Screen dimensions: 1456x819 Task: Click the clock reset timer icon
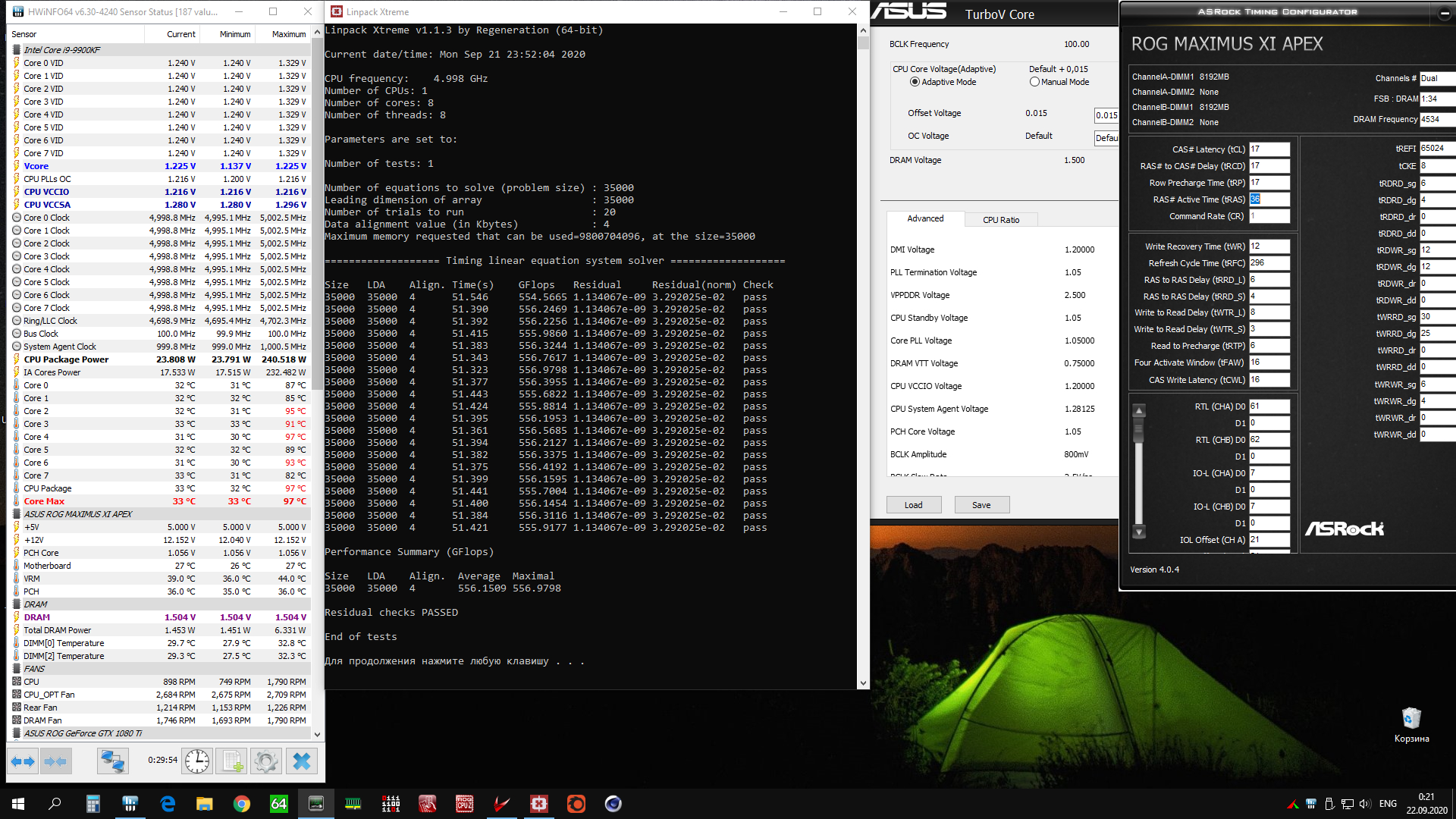(197, 761)
